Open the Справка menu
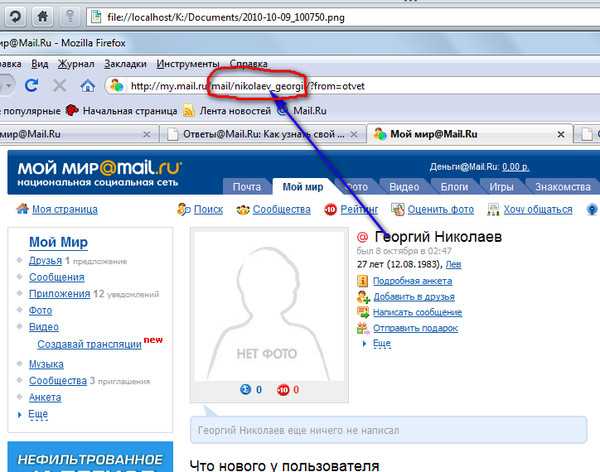This screenshot has width=600, height=472. [248, 64]
